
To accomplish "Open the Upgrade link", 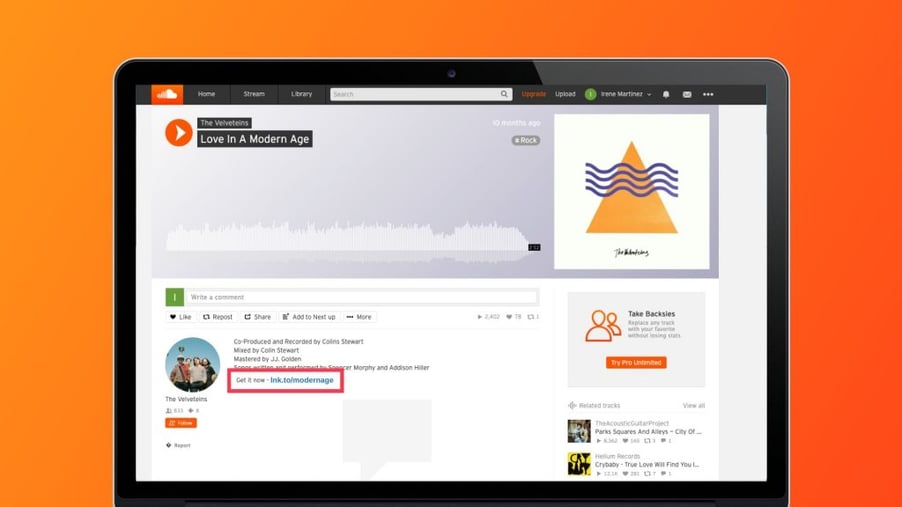I will [533, 94].
